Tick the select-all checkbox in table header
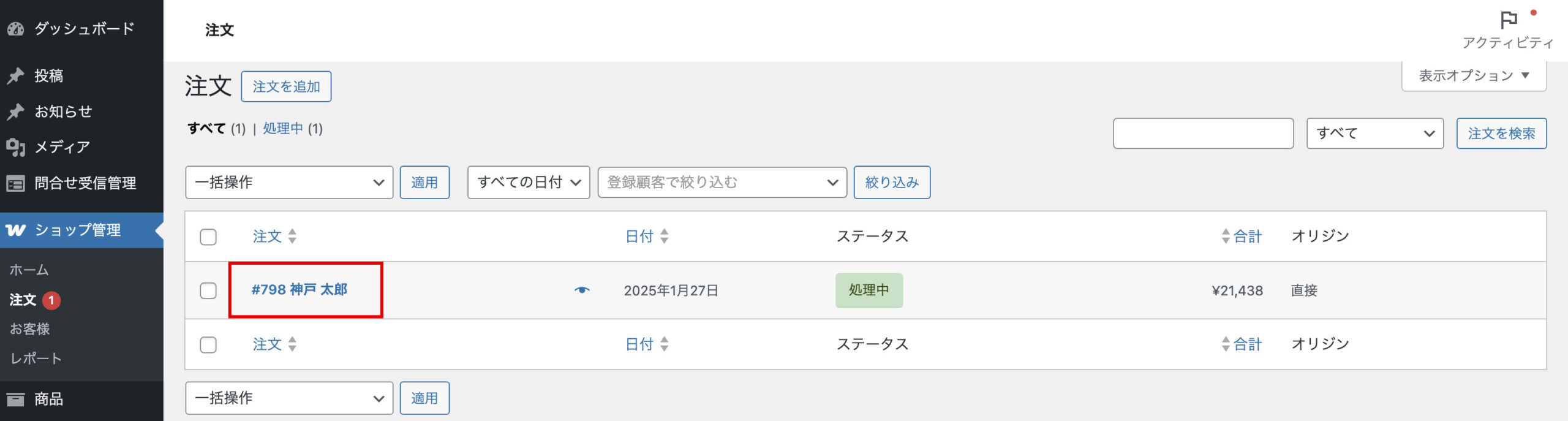This screenshot has height=421, width=1568. coord(208,237)
